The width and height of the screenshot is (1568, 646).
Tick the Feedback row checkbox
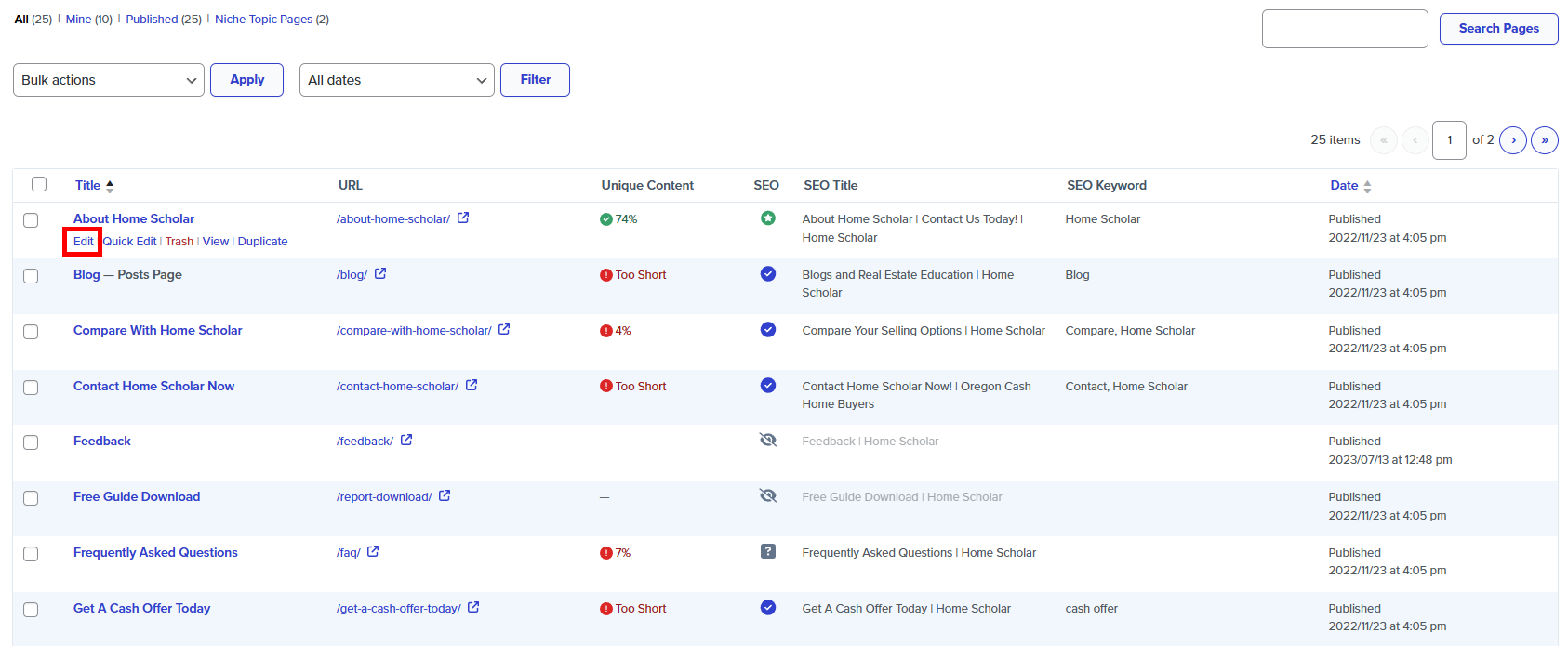pos(31,442)
